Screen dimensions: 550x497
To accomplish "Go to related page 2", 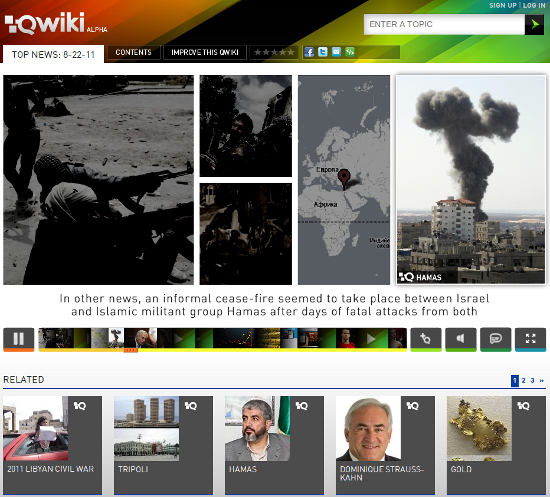I will tap(523, 381).
